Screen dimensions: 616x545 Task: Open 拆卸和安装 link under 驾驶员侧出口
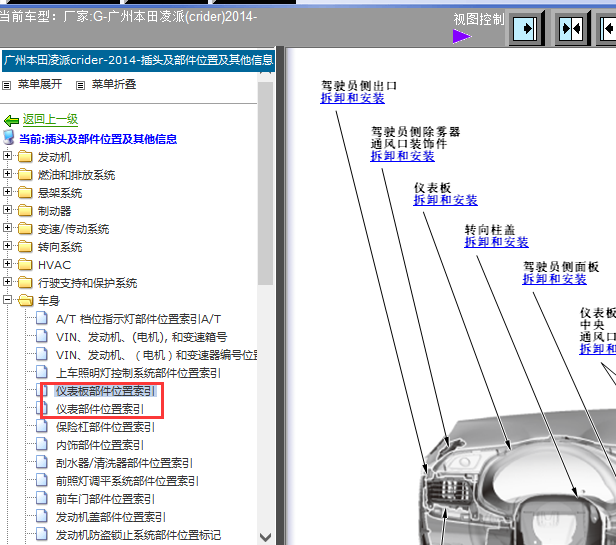(352, 98)
